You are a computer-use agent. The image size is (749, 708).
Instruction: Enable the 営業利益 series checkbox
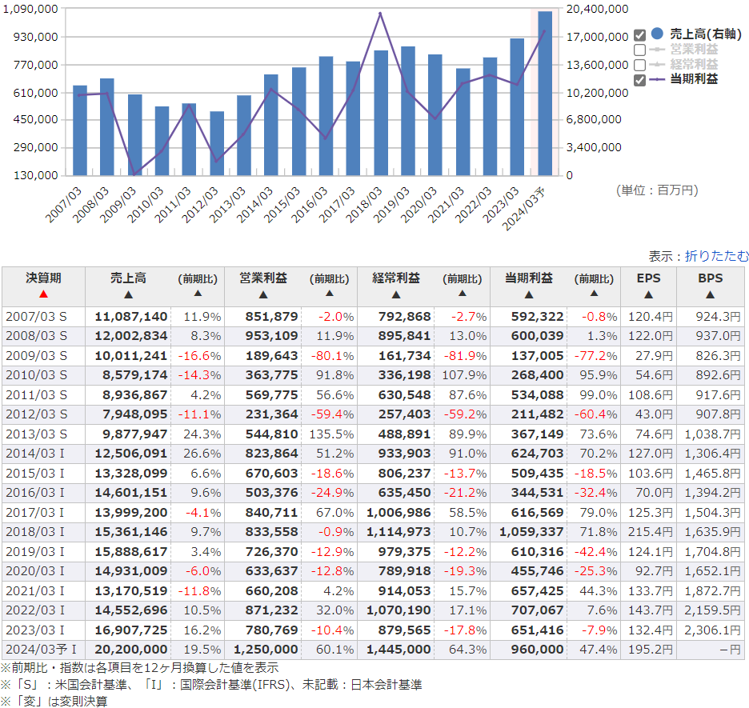click(x=640, y=50)
